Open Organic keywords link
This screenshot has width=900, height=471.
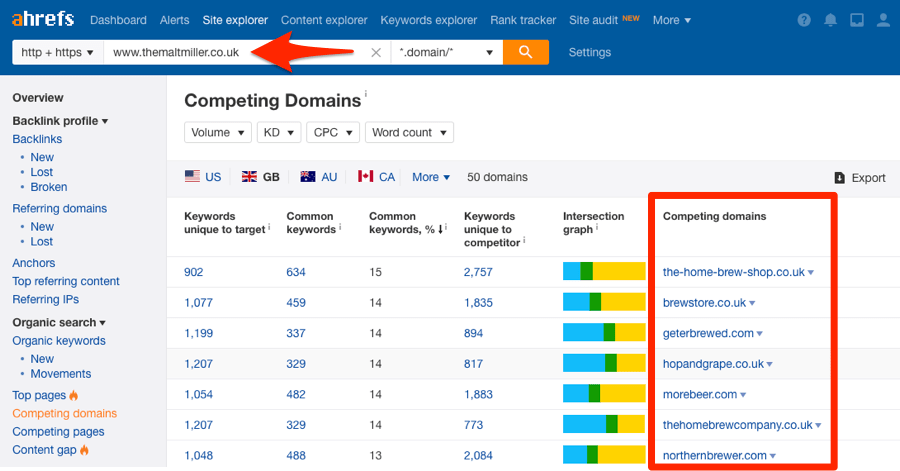[59, 341]
